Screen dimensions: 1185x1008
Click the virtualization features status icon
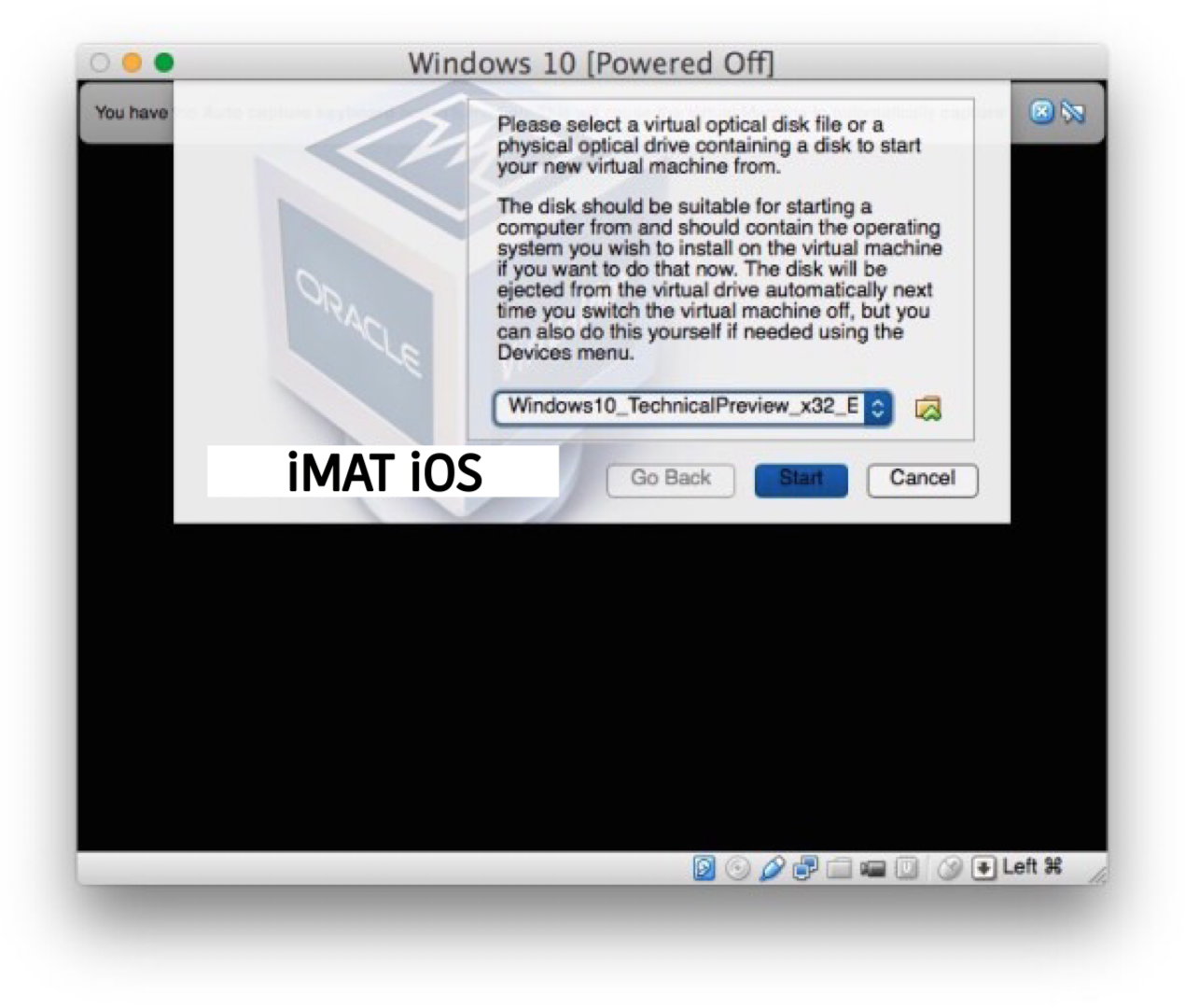pyautogui.click(x=907, y=869)
